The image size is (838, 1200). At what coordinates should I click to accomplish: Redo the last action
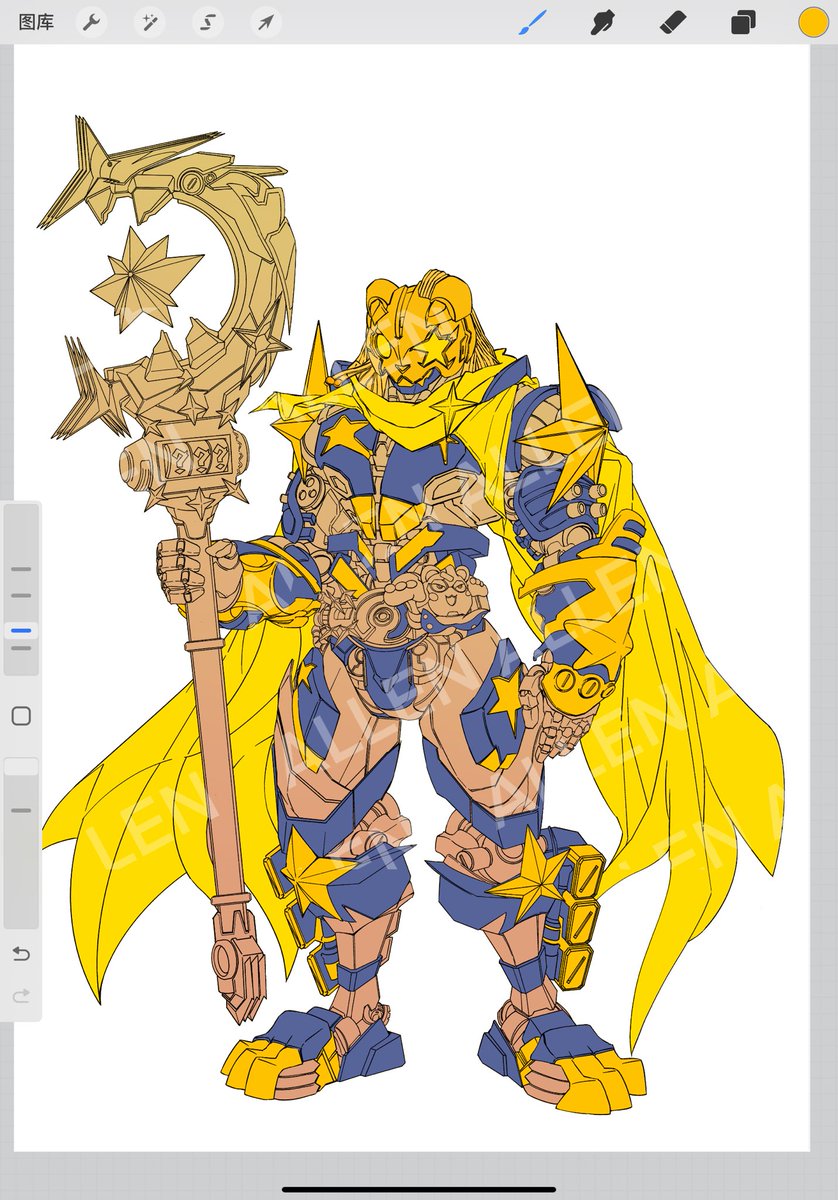[x=21, y=996]
